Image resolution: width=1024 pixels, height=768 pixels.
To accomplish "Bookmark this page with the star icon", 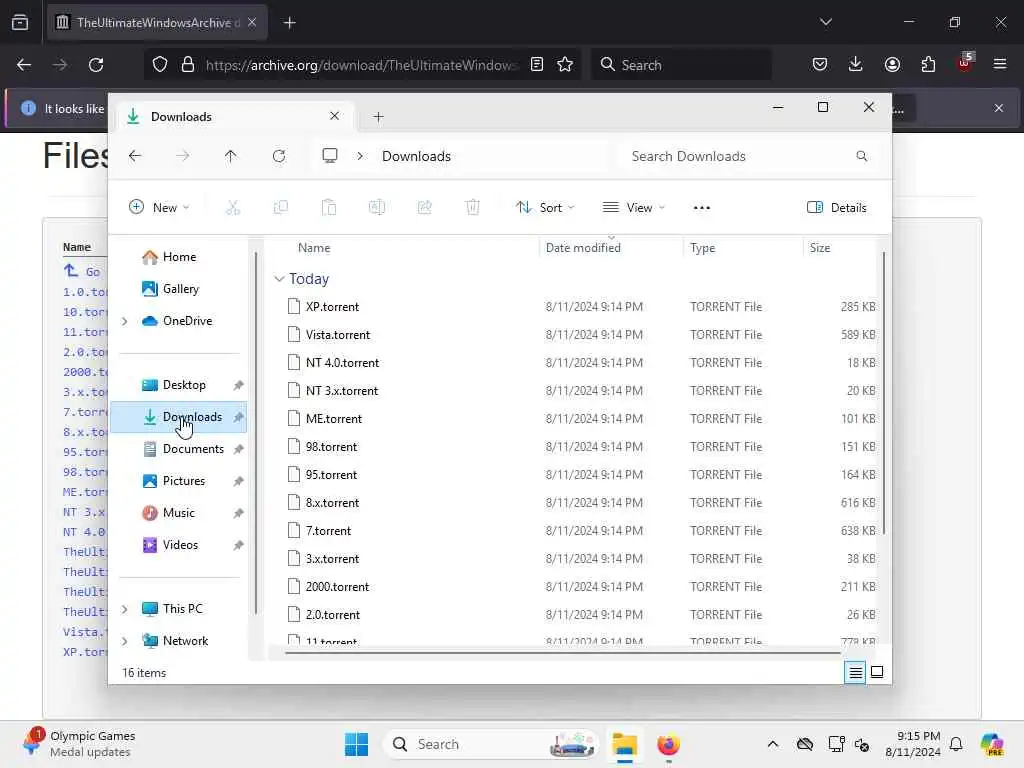I will click(565, 65).
